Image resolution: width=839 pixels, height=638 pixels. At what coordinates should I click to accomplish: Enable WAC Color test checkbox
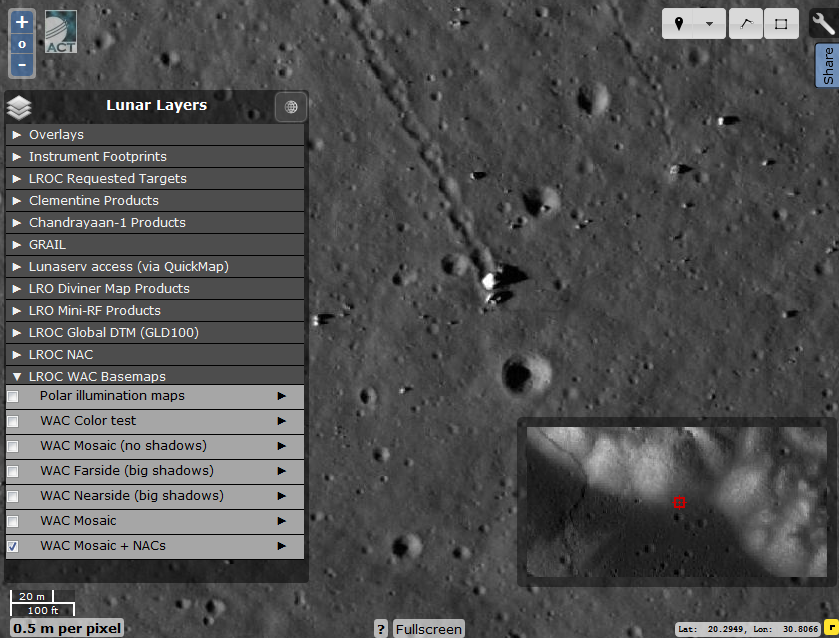click(x=13, y=421)
